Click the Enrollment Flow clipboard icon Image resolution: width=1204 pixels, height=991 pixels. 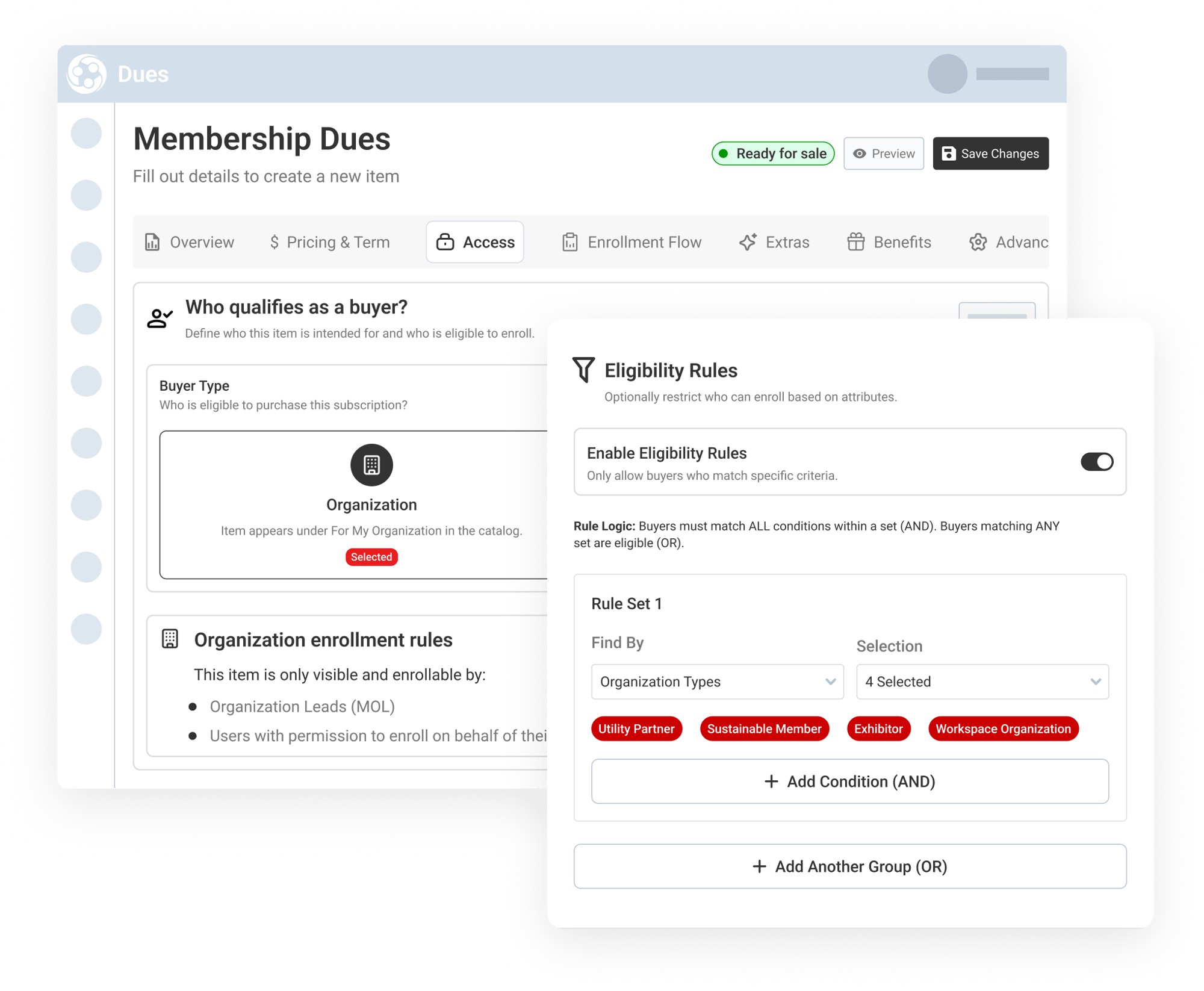569,242
